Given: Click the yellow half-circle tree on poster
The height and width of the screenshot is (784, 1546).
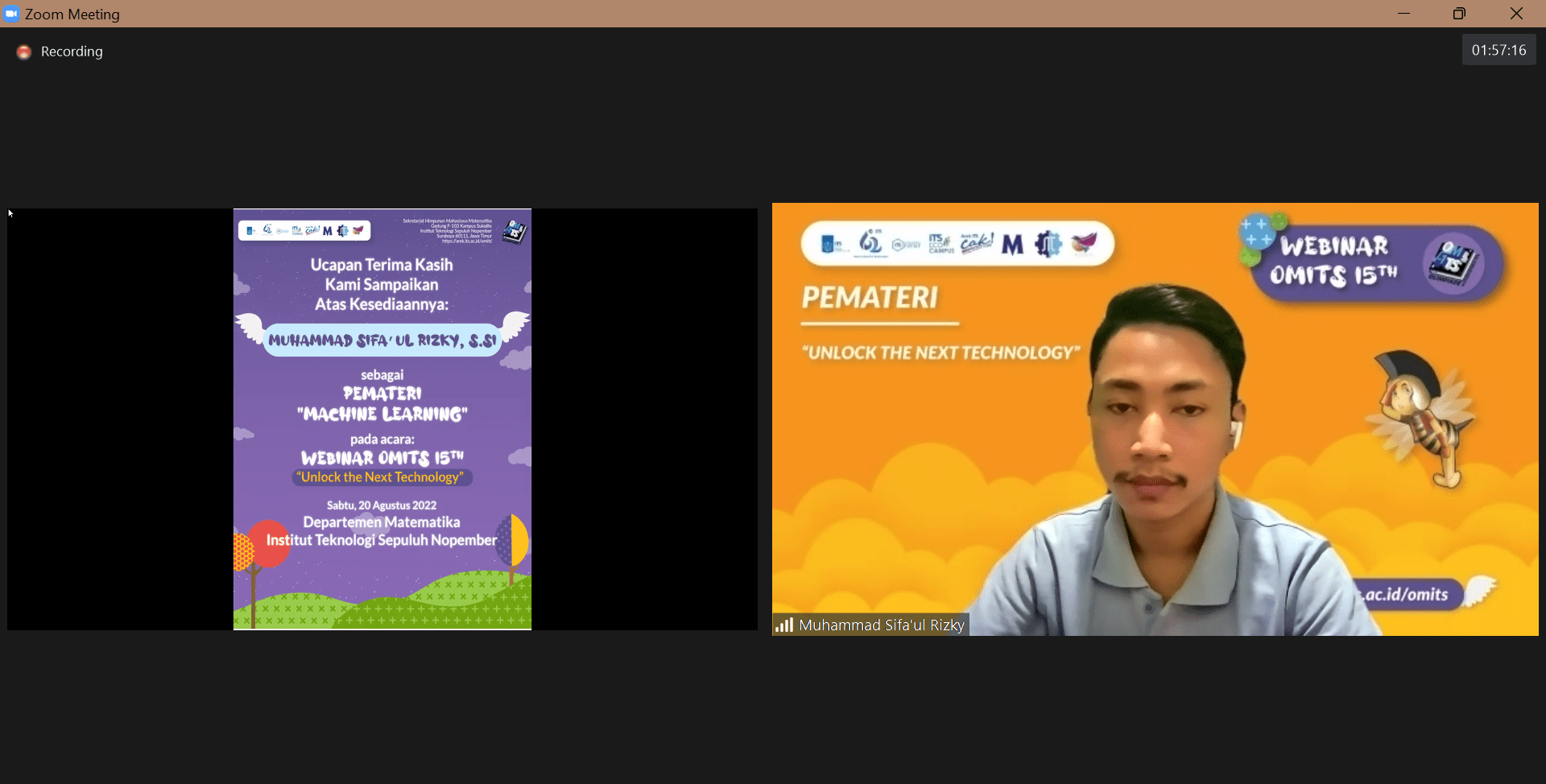Looking at the screenshot, I should pyautogui.click(x=516, y=541).
